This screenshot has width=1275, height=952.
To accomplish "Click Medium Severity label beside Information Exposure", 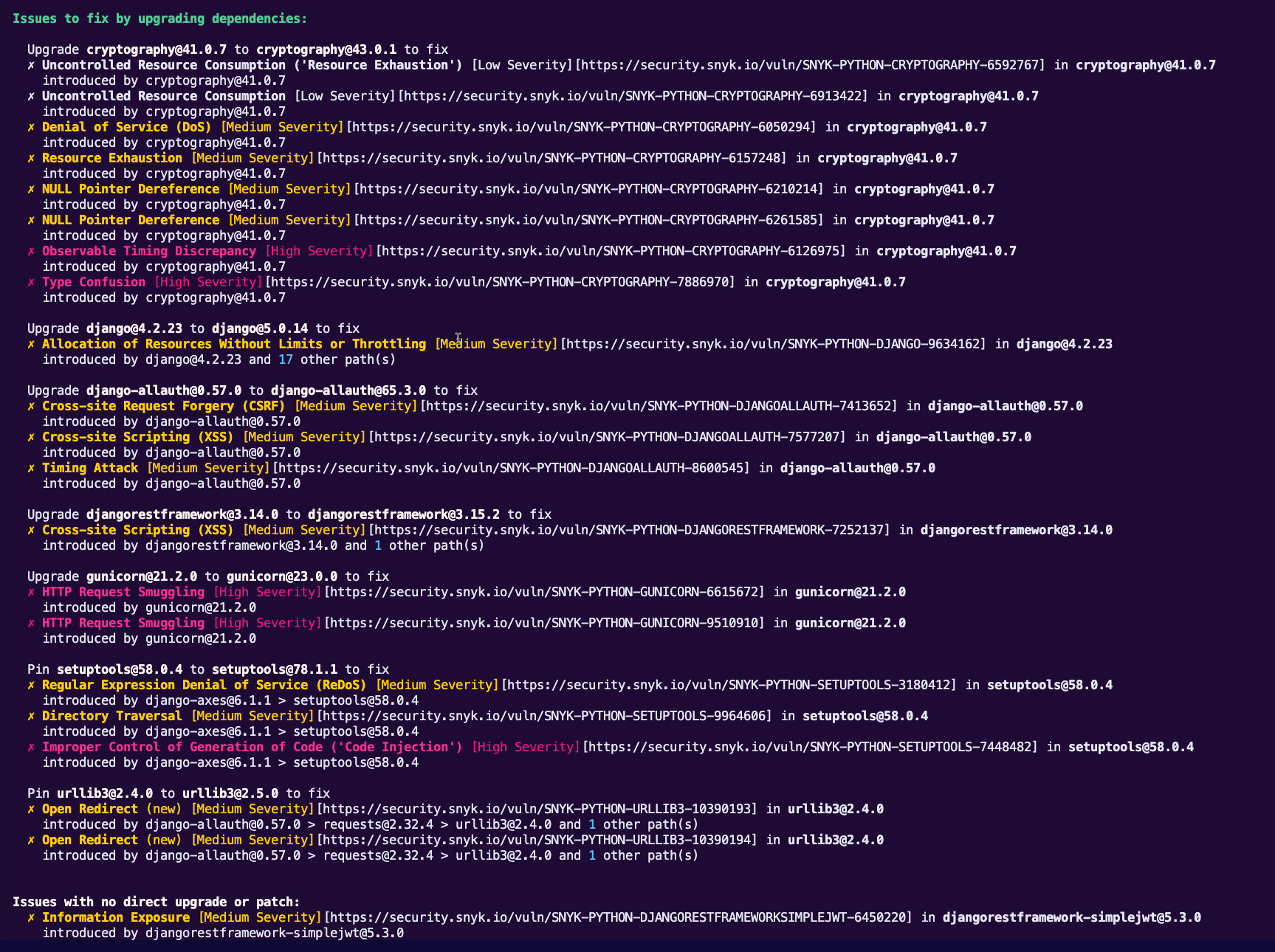I will coord(260,917).
